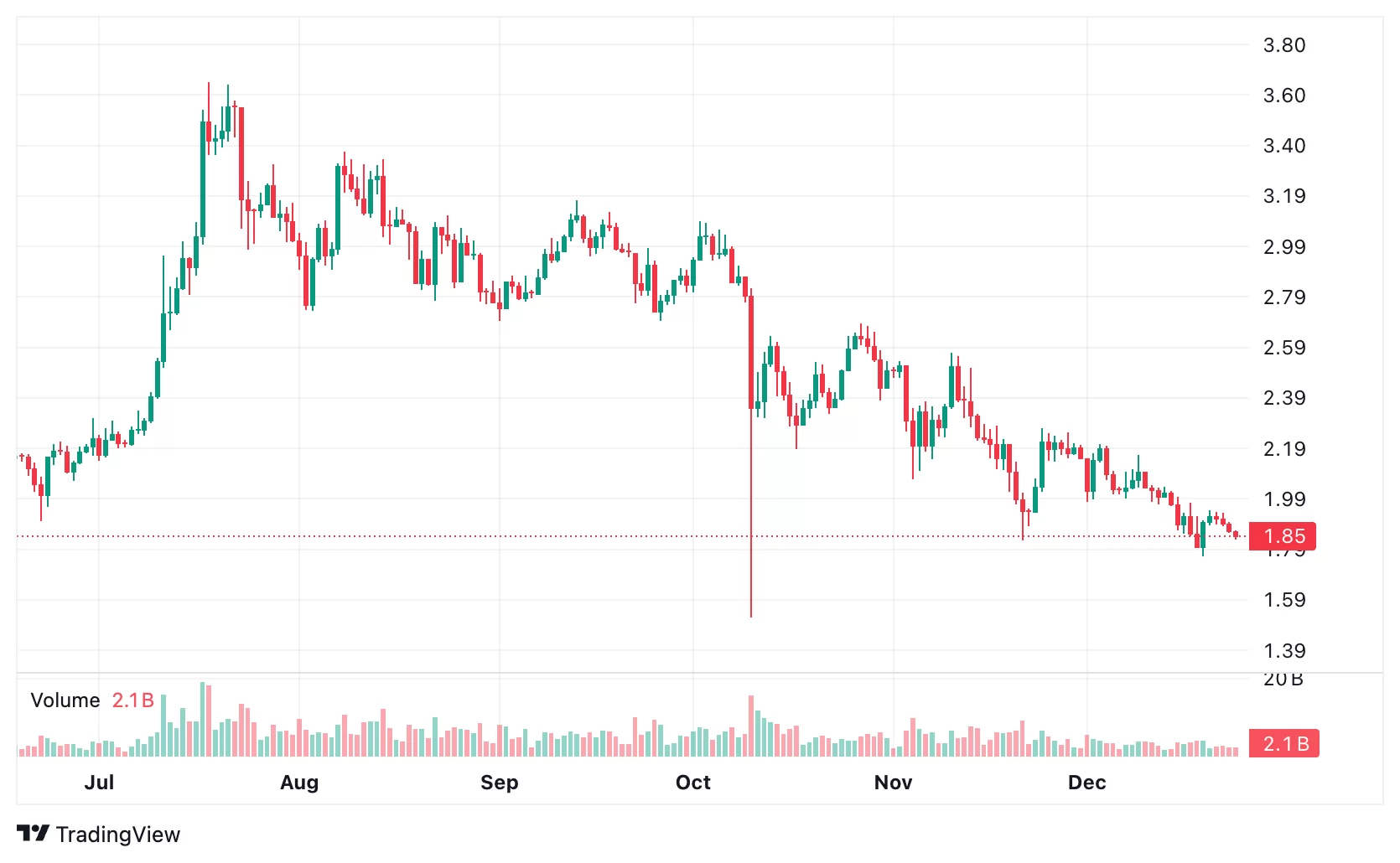Click the red 2.1B volume axis tag

point(1284,743)
